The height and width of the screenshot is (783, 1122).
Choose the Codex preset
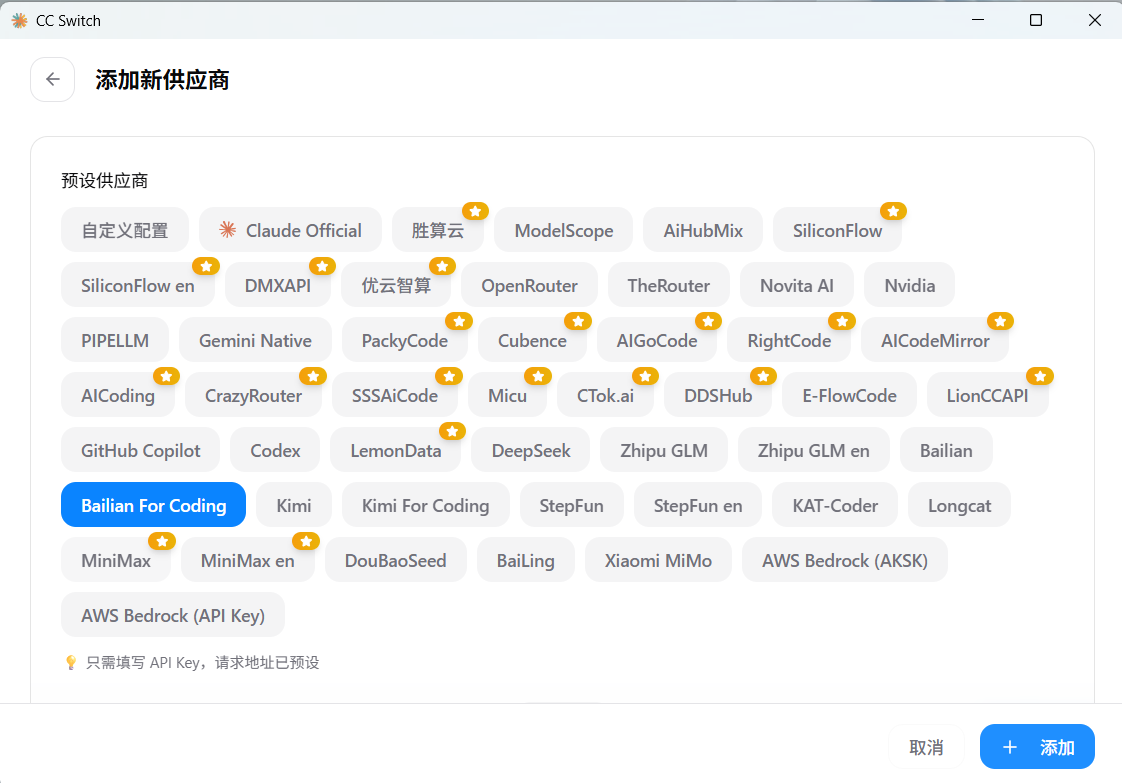pyautogui.click(x=275, y=451)
